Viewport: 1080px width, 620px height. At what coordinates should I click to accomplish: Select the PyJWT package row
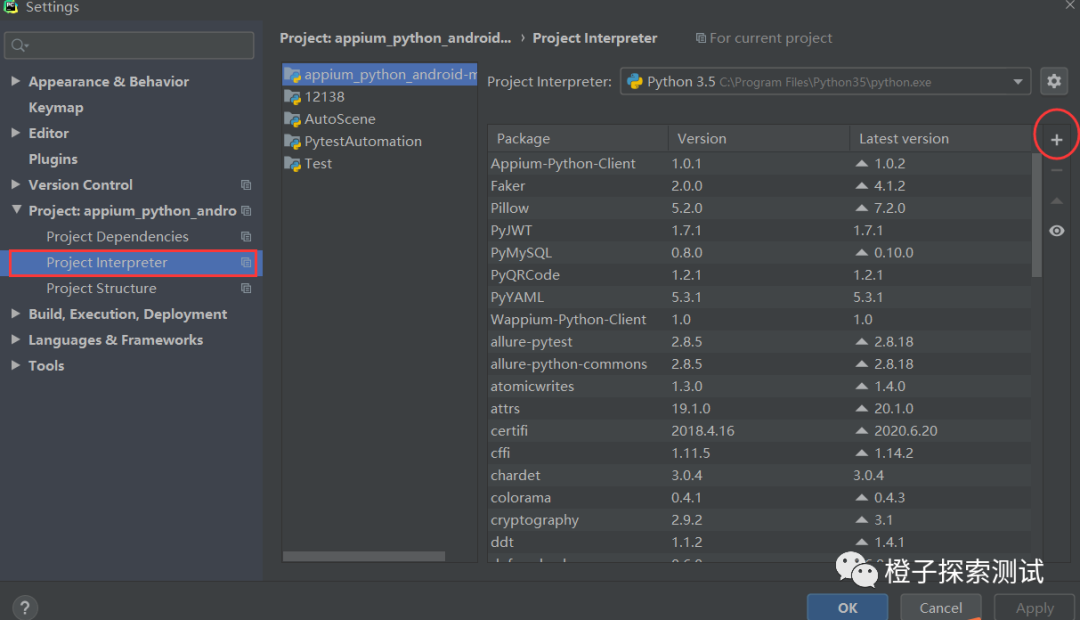[759, 230]
